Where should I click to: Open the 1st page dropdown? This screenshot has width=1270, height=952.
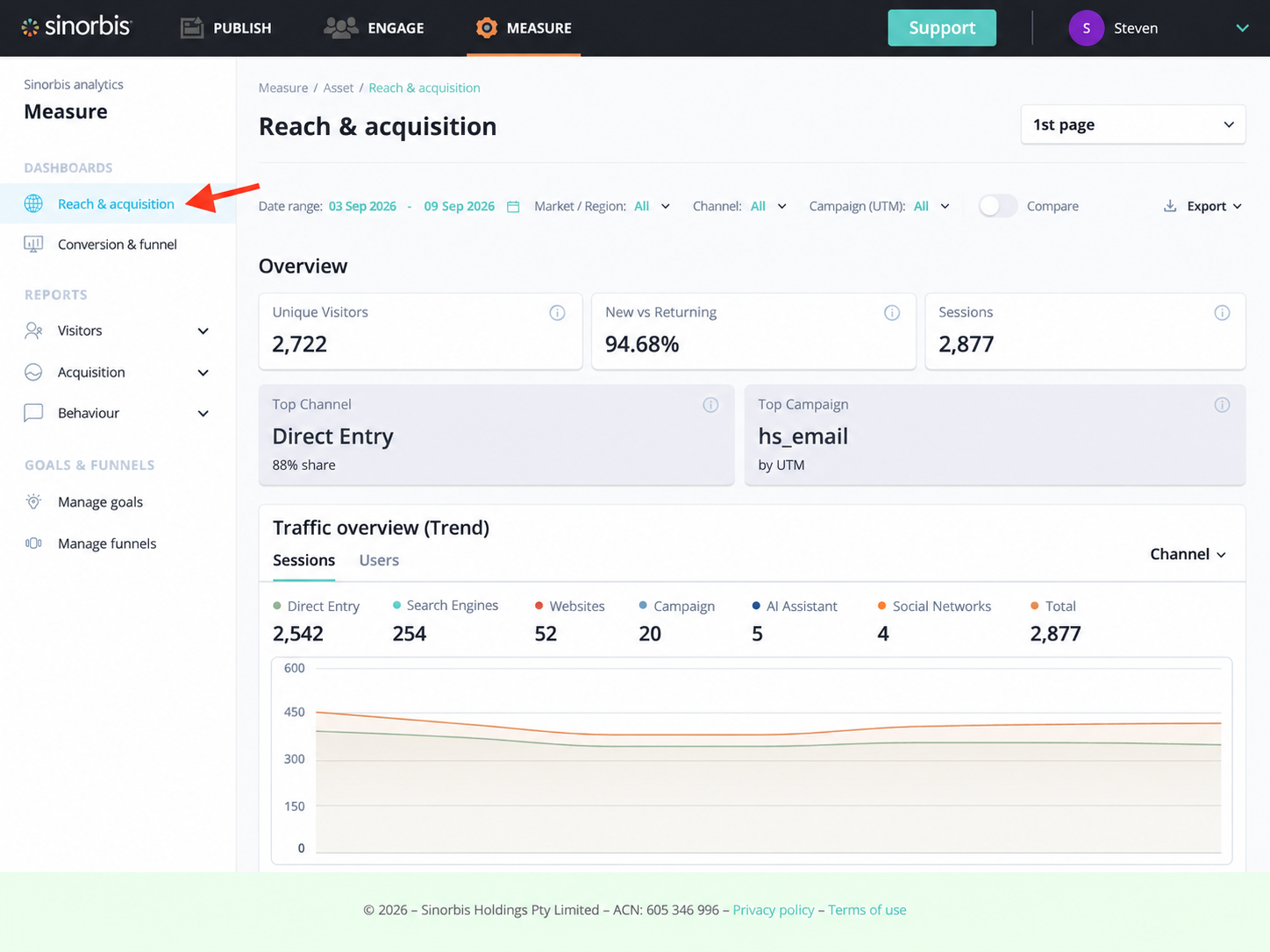pyautogui.click(x=1133, y=124)
